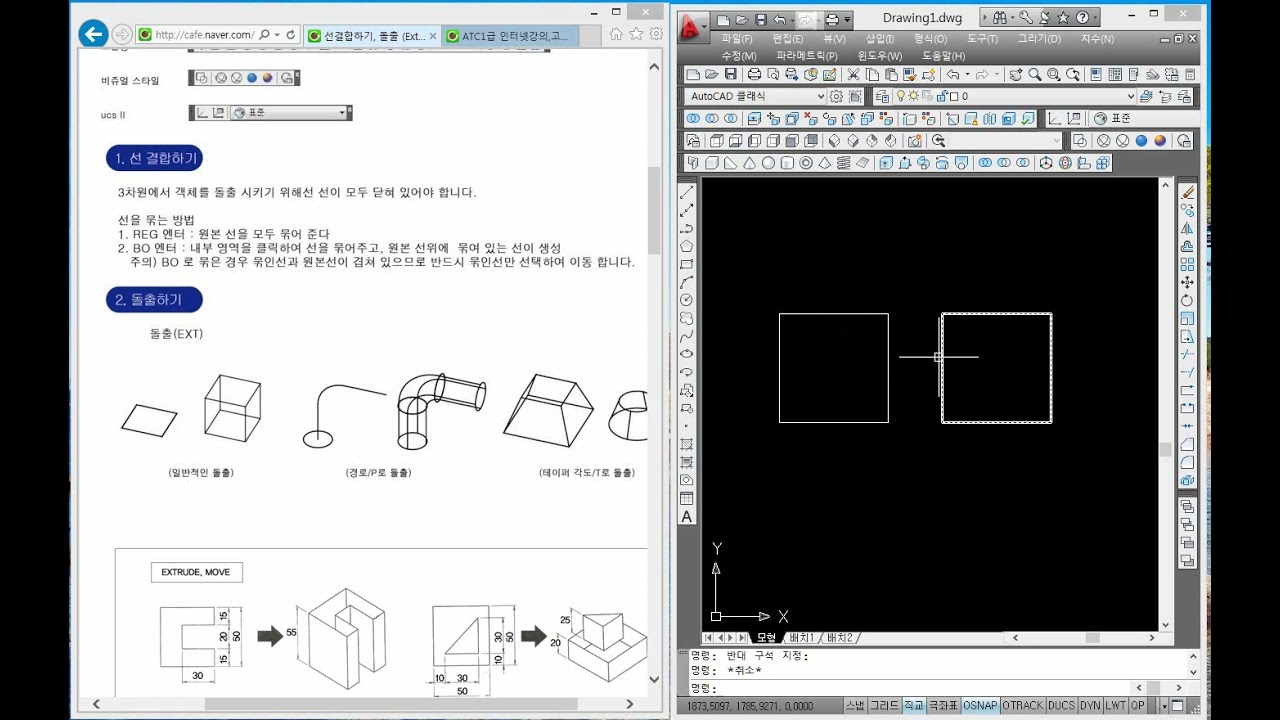1280x720 pixels.
Task: Toggle DYN dynamic input in status bar
Action: pyautogui.click(x=1090, y=705)
